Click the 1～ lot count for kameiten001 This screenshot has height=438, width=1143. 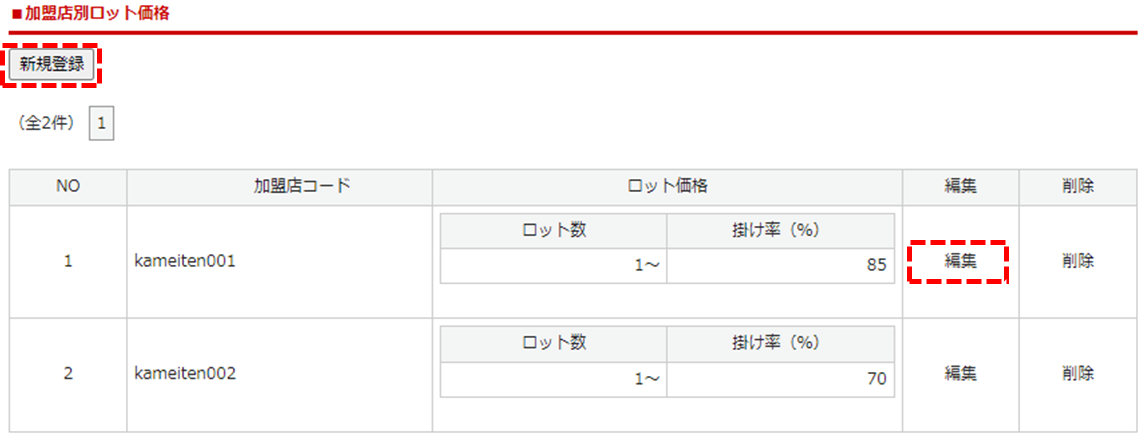pyautogui.click(x=553, y=267)
